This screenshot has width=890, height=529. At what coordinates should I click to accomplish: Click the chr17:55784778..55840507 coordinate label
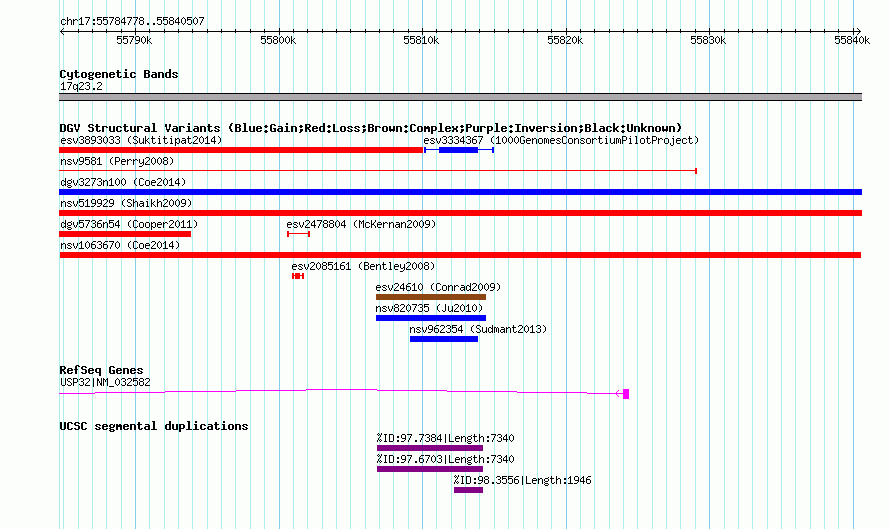(132, 21)
